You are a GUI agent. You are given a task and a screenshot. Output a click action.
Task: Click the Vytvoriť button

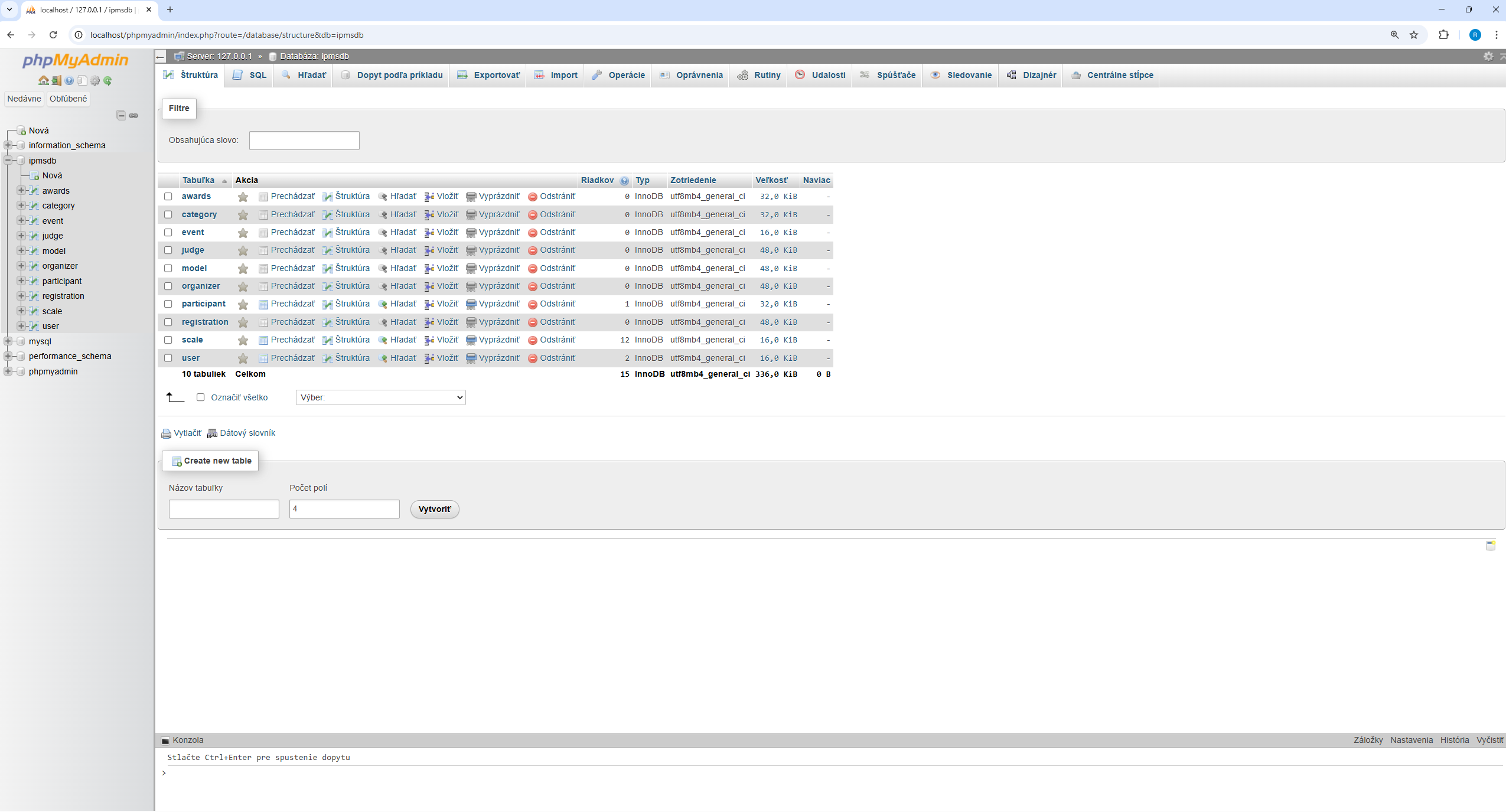click(x=435, y=510)
